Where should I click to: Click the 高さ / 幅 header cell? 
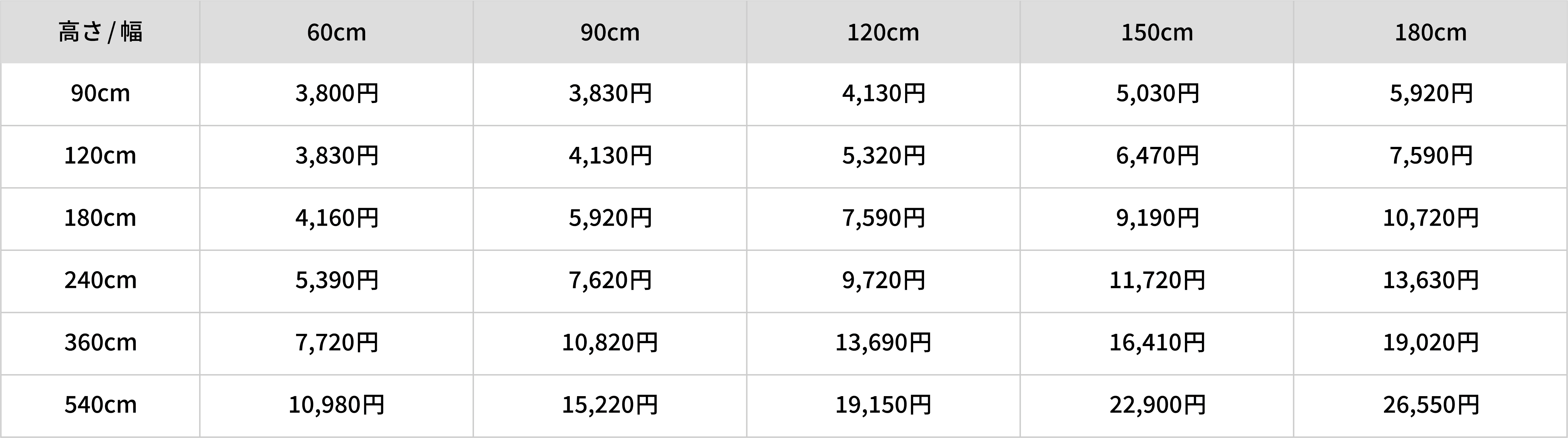[x=100, y=32]
